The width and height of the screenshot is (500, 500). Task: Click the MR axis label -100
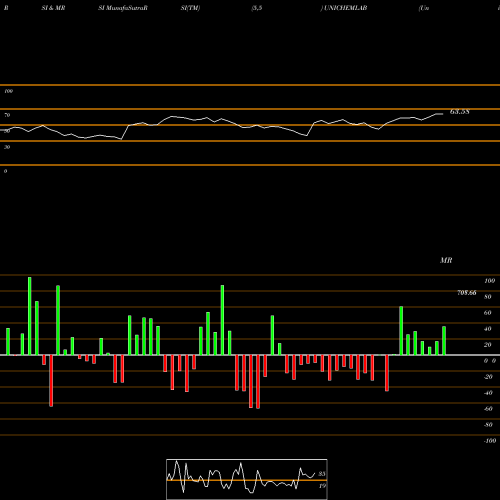coord(490,441)
